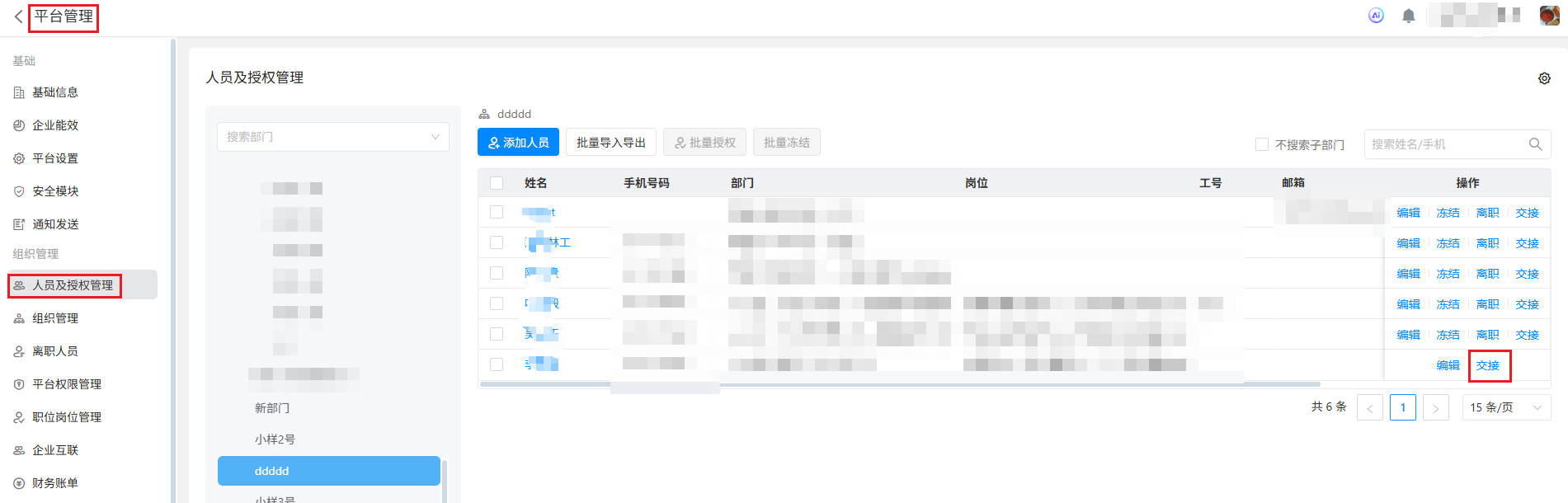Open 组织管理 in the sidebar

(55, 318)
